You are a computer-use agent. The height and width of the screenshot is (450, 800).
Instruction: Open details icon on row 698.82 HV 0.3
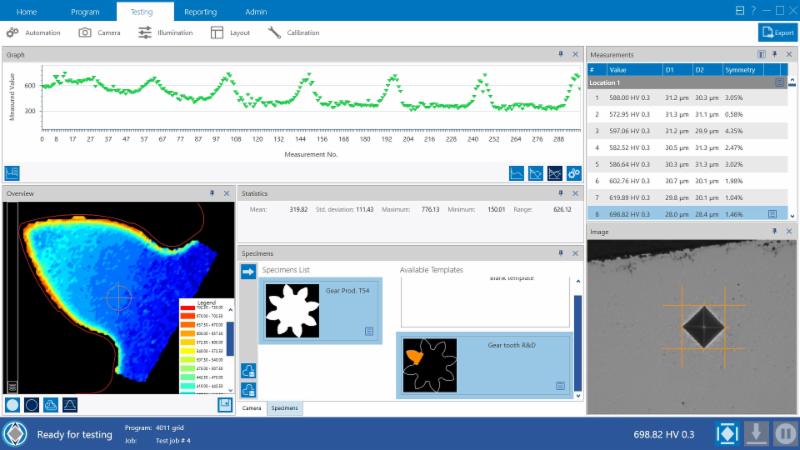point(772,214)
